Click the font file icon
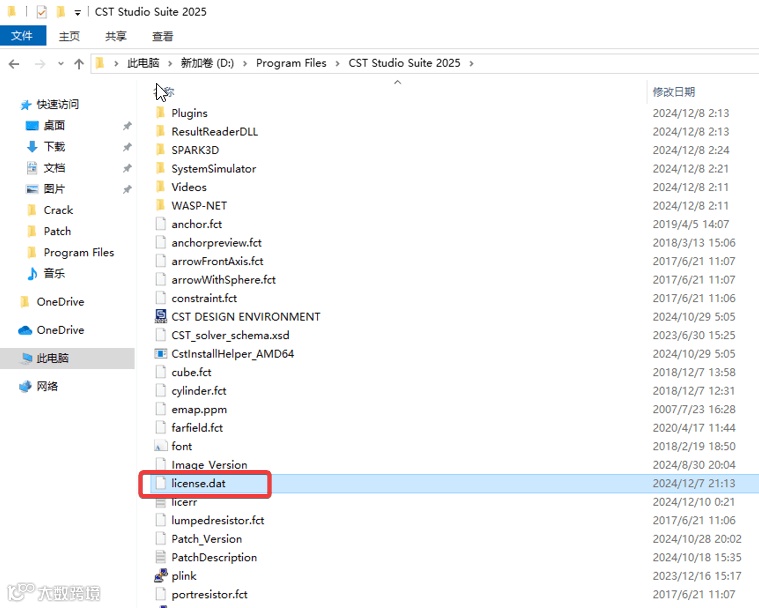This screenshot has width=759, height=608. coord(161,446)
